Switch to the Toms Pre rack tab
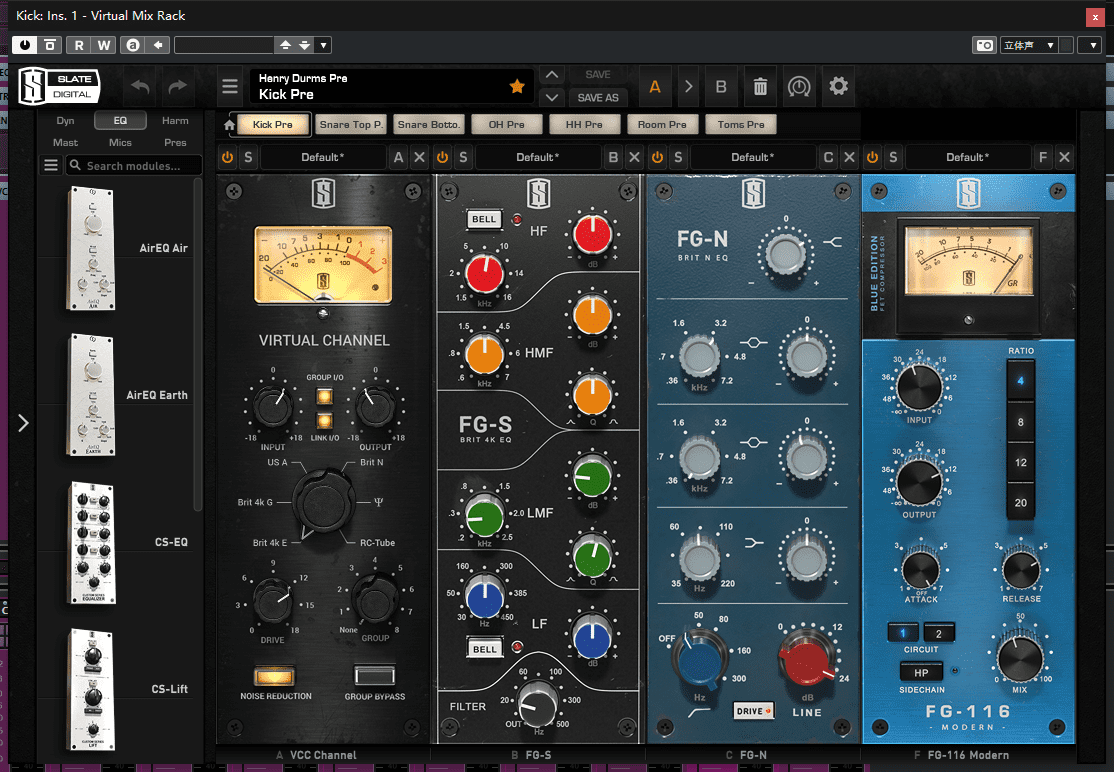Viewport: 1114px width, 772px height. pyautogui.click(x=741, y=124)
